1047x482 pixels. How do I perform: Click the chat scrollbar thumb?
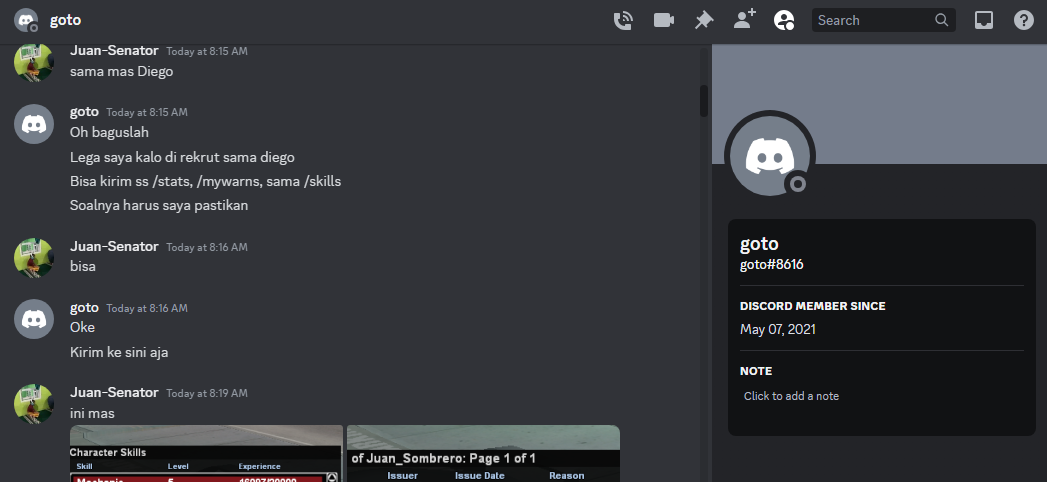click(x=704, y=101)
